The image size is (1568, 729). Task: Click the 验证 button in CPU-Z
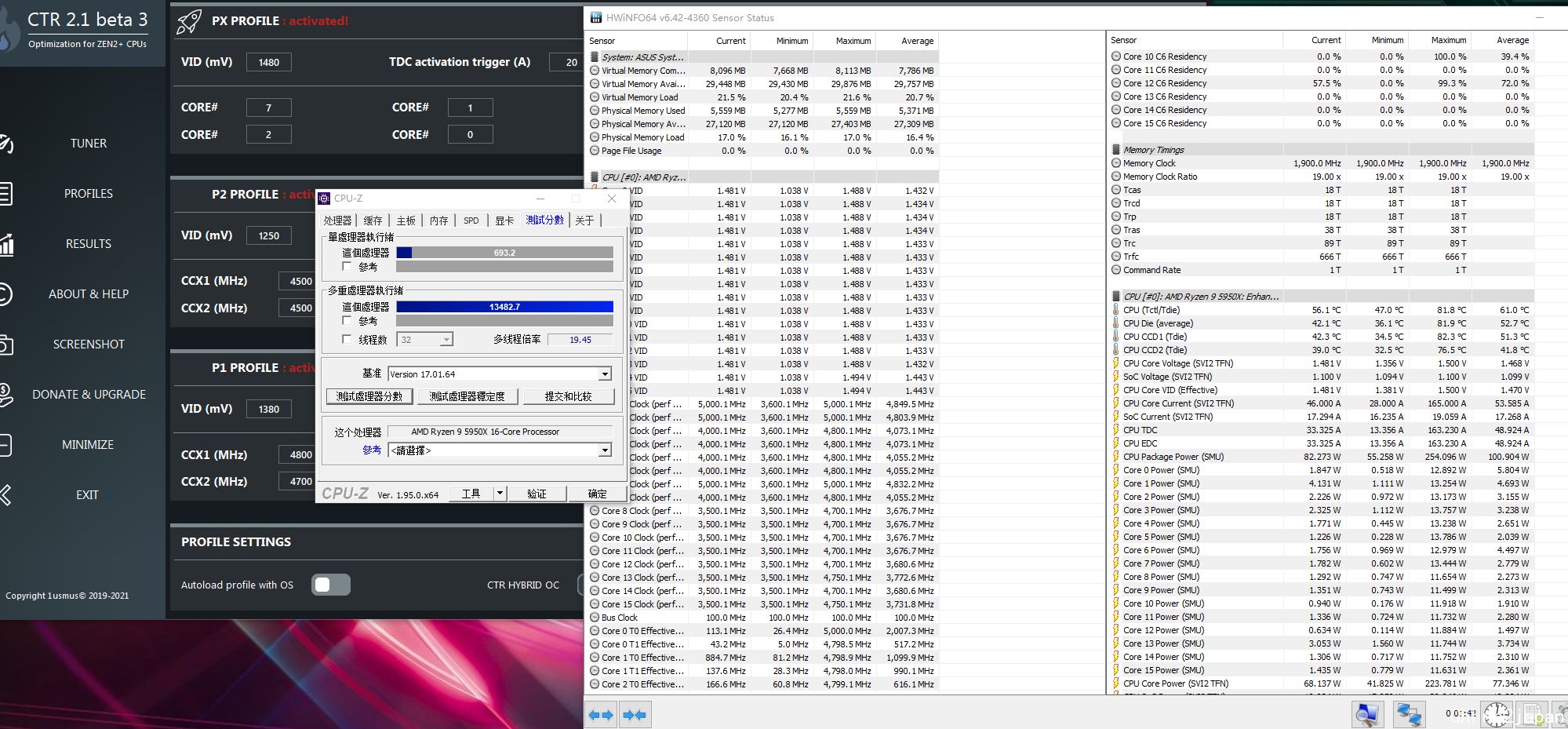click(537, 494)
